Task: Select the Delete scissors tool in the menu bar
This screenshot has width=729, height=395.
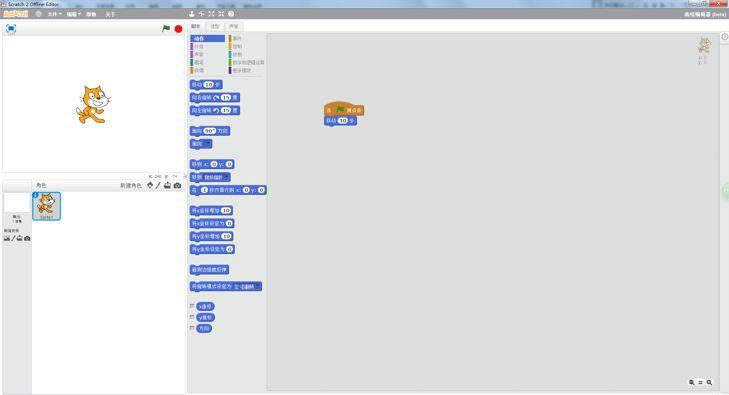Action: [201, 14]
